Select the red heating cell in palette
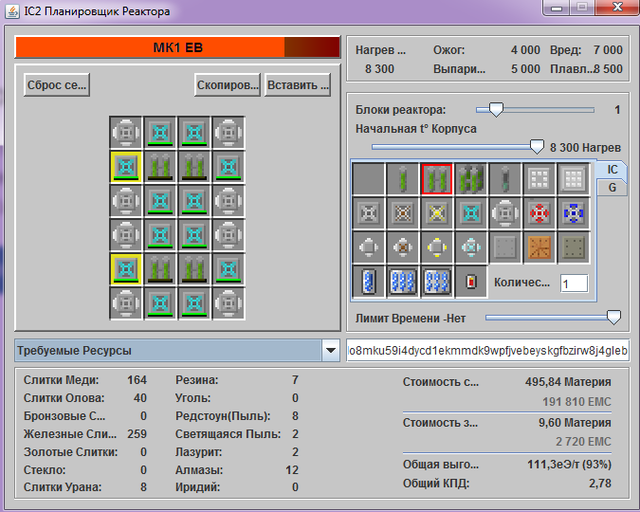 (471, 281)
